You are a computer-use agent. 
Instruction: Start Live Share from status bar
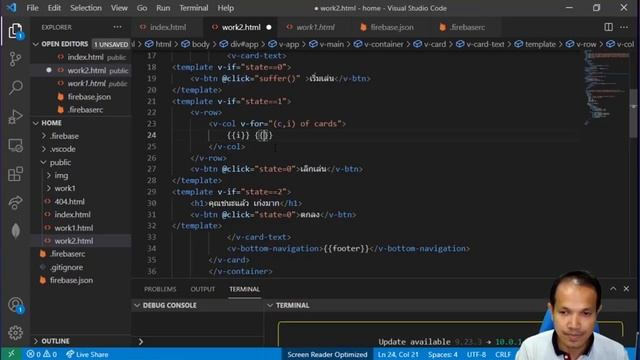(x=87, y=354)
